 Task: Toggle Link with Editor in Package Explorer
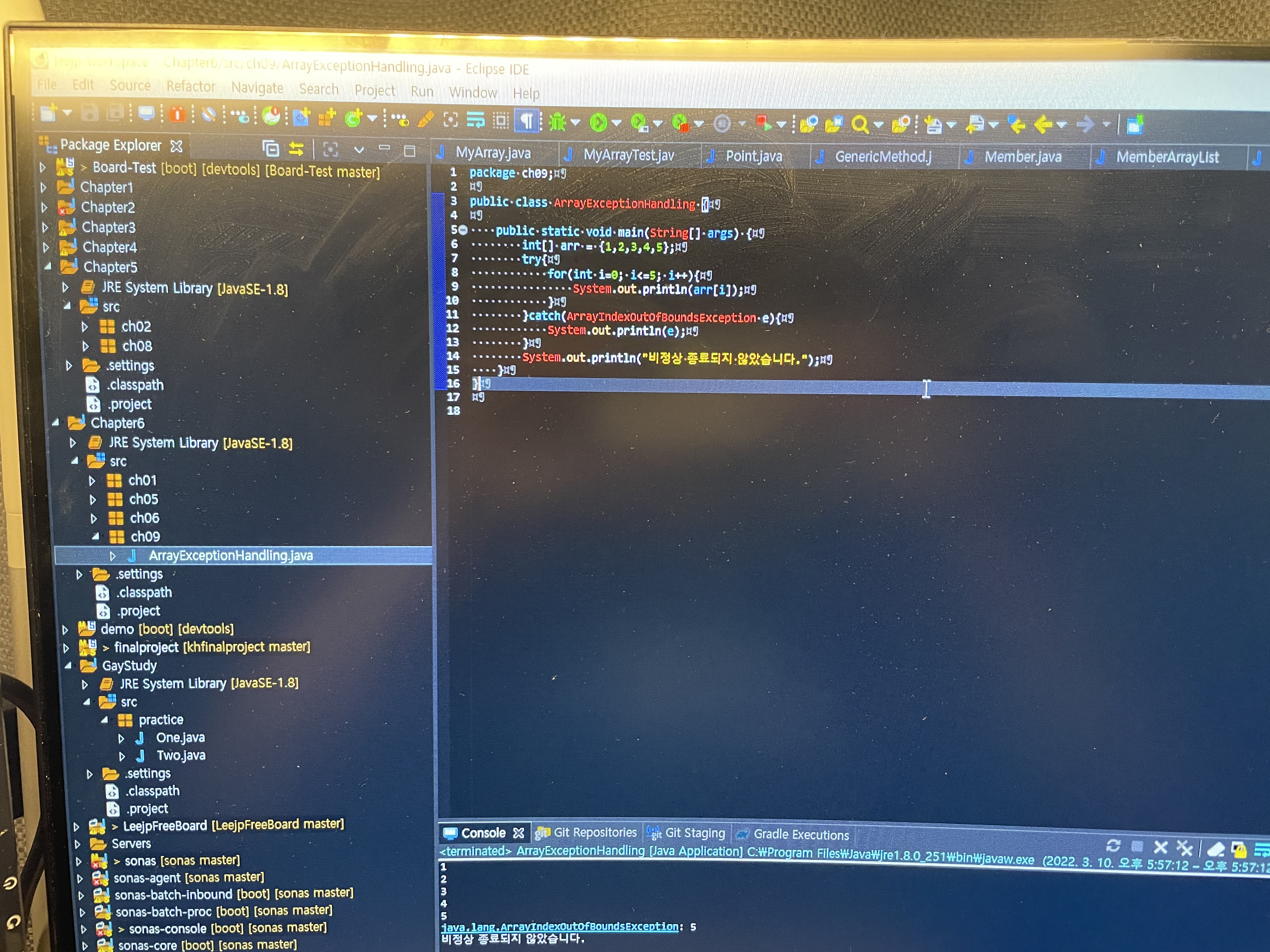pos(296,149)
